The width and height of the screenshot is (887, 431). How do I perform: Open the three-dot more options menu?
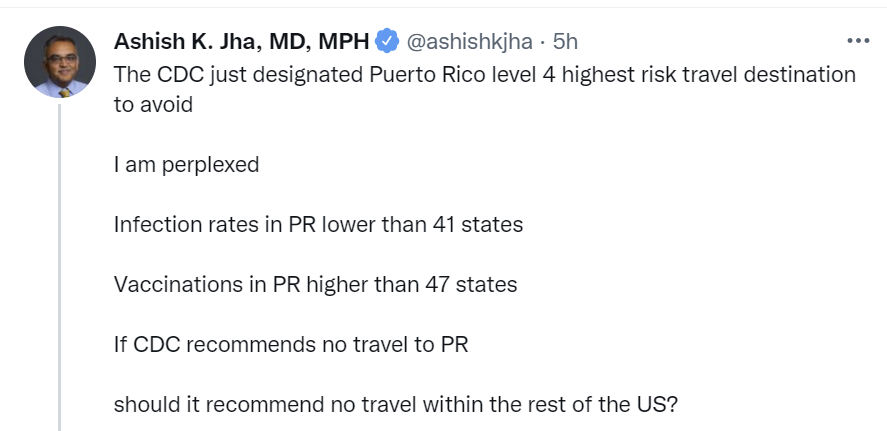coord(858,41)
